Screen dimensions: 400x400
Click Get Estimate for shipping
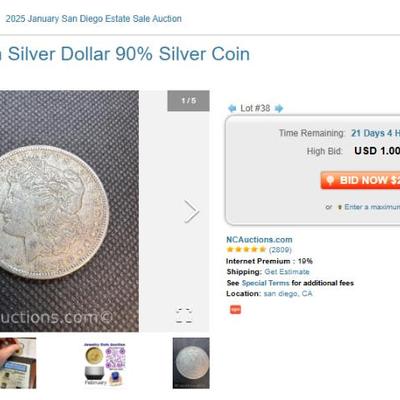[x=287, y=272]
